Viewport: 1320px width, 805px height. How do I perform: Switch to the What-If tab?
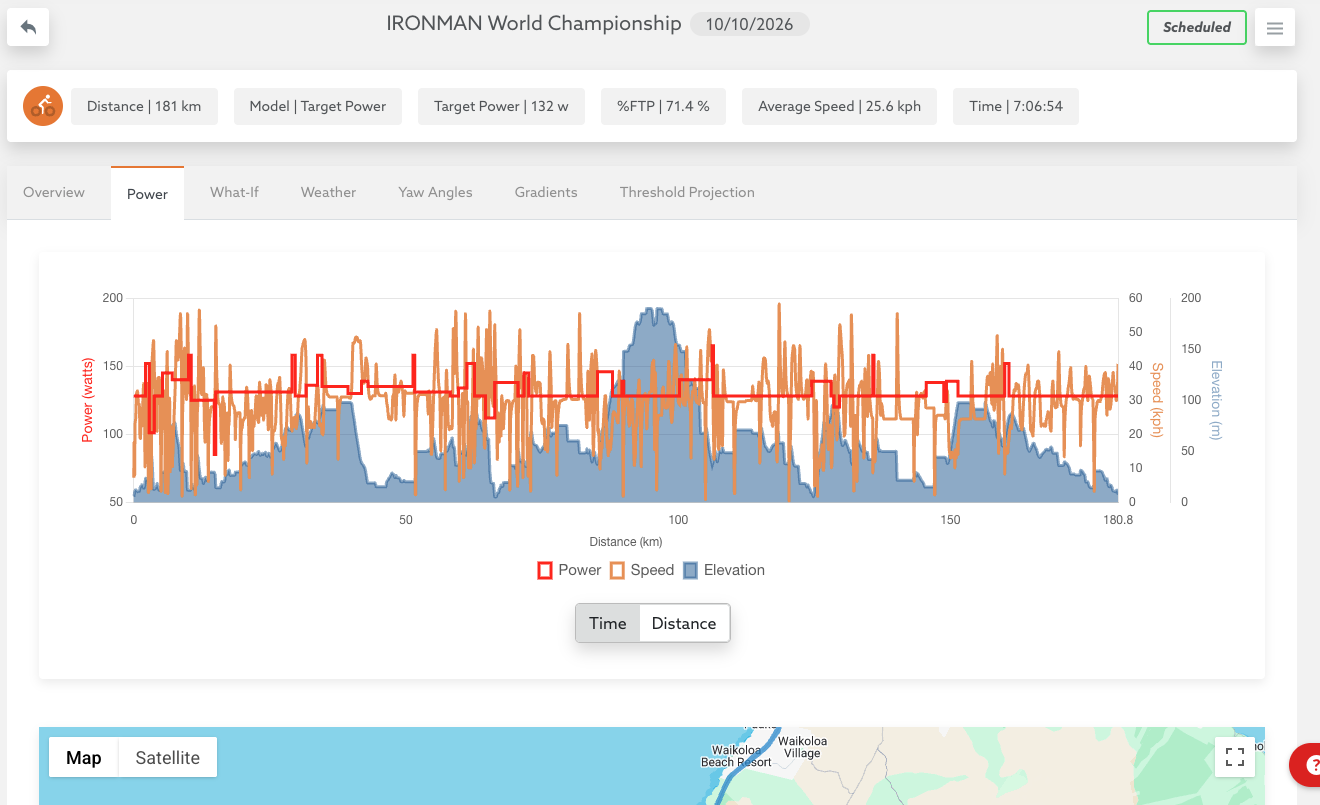[x=234, y=192]
